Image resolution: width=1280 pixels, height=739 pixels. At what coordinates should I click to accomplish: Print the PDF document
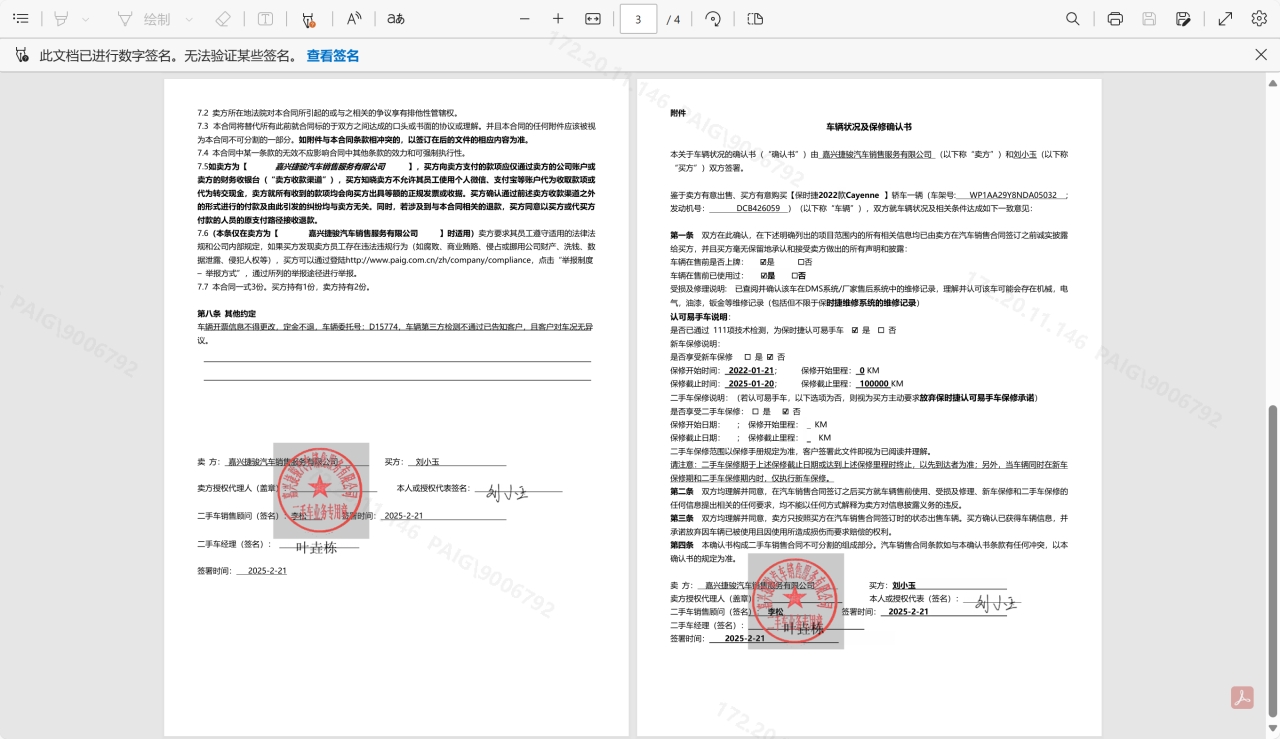[1116, 19]
